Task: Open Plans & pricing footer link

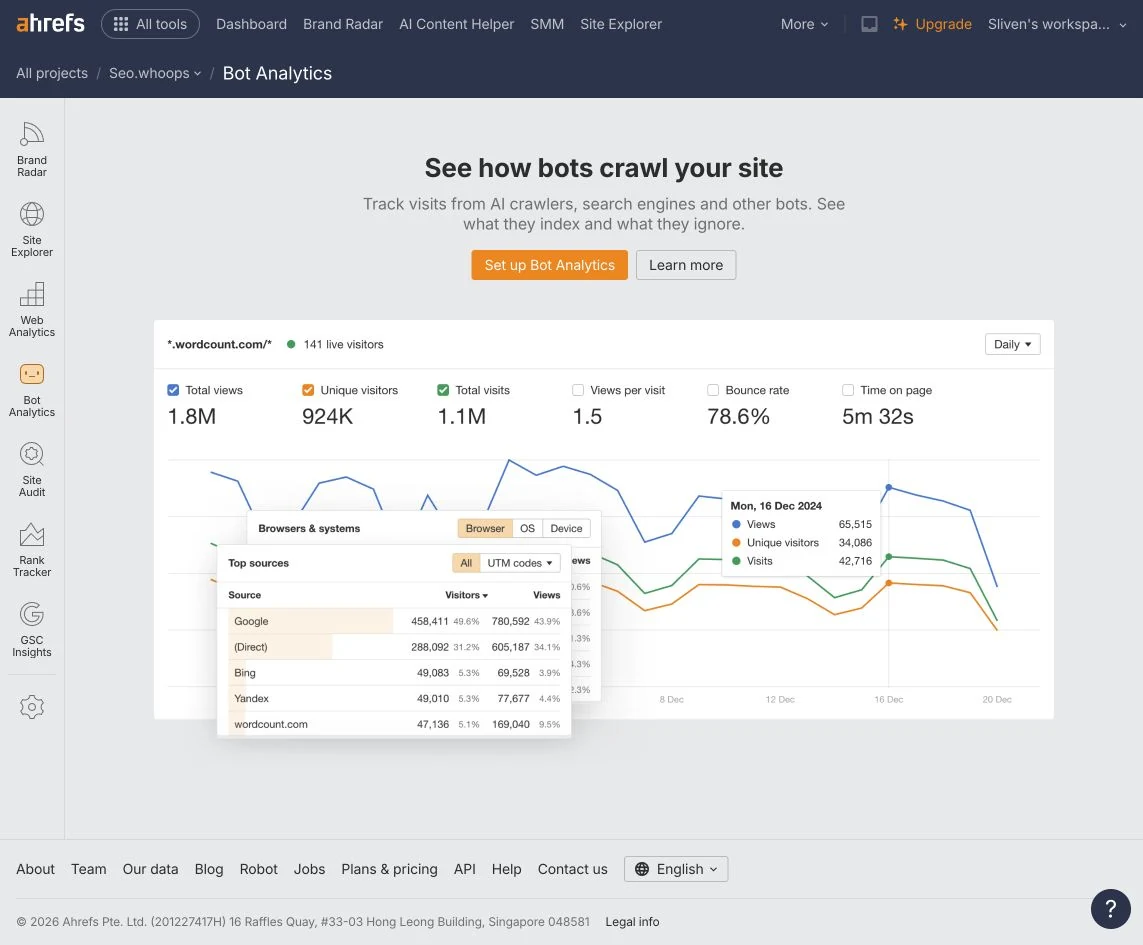Action: (x=389, y=869)
